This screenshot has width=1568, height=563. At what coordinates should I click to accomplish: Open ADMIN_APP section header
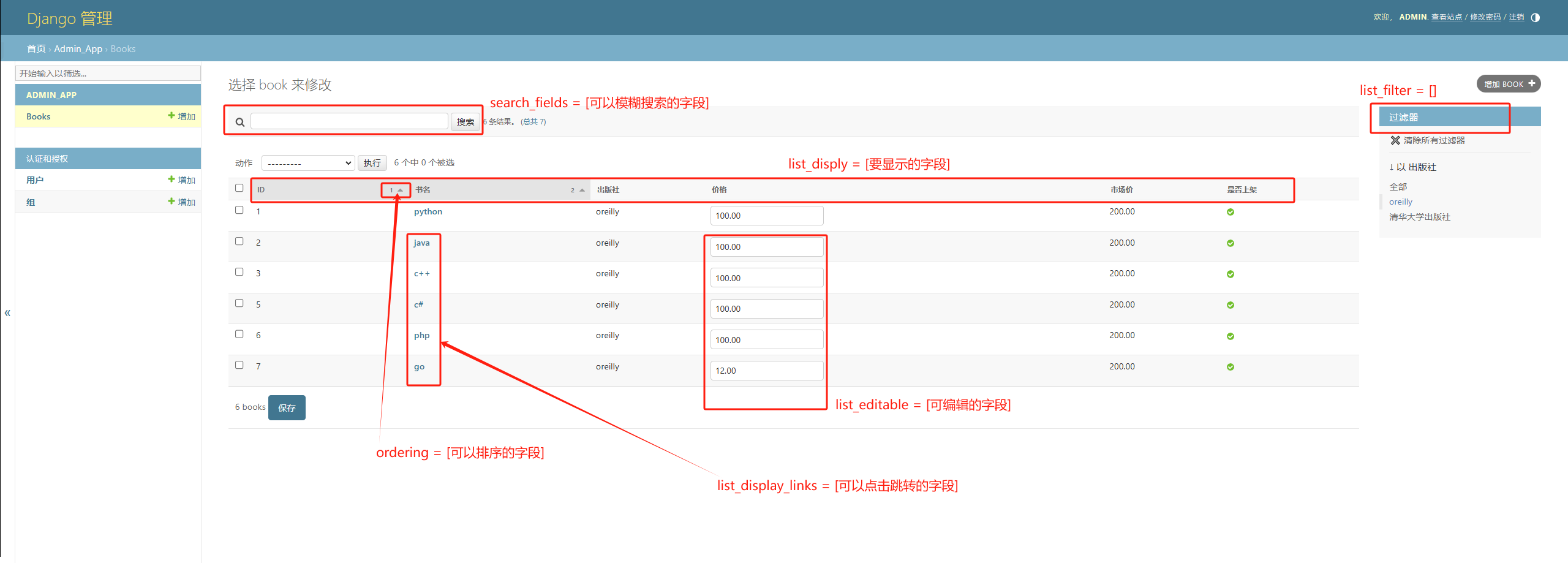(51, 95)
